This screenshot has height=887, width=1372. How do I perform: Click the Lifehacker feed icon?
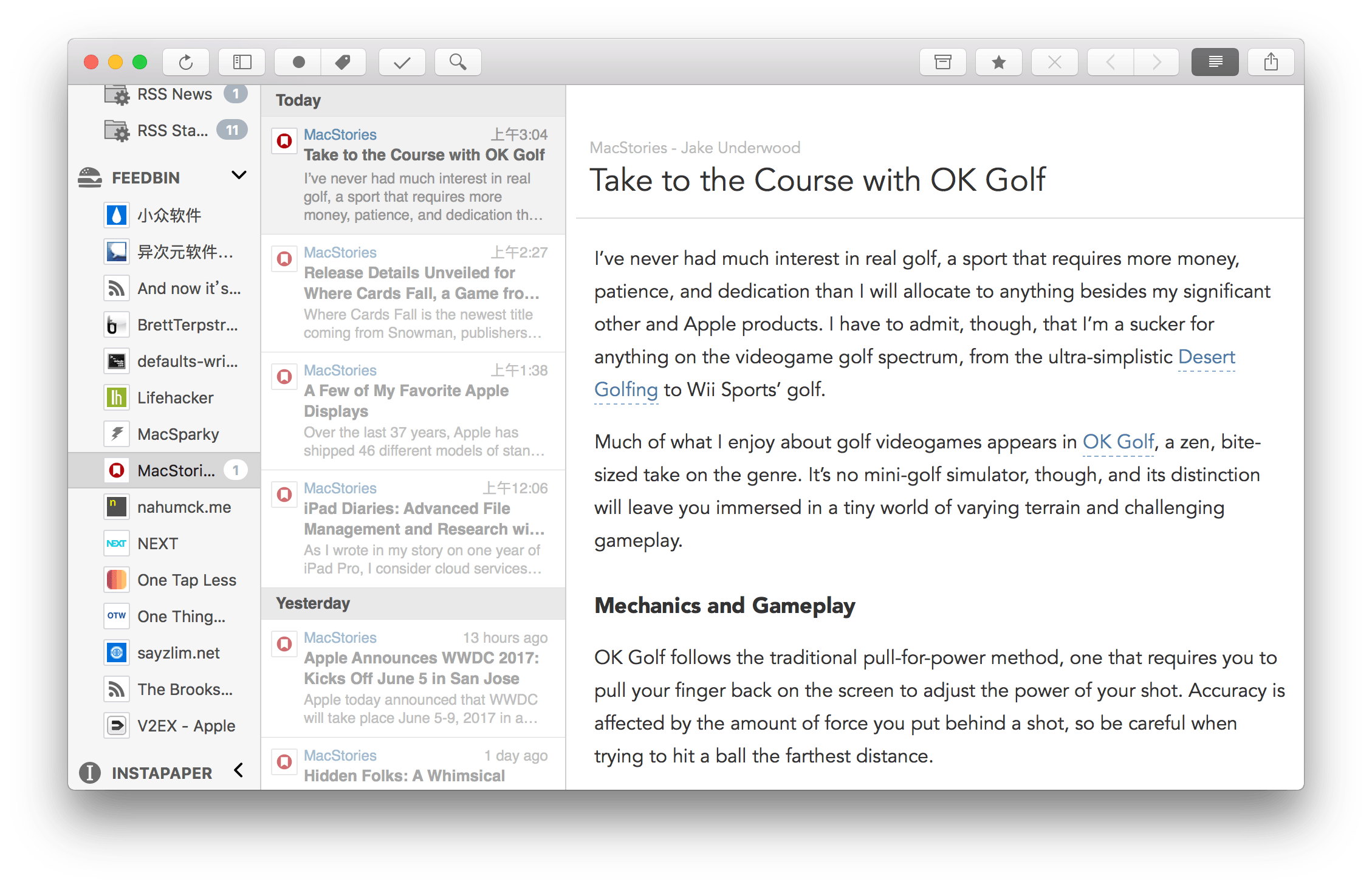116,397
